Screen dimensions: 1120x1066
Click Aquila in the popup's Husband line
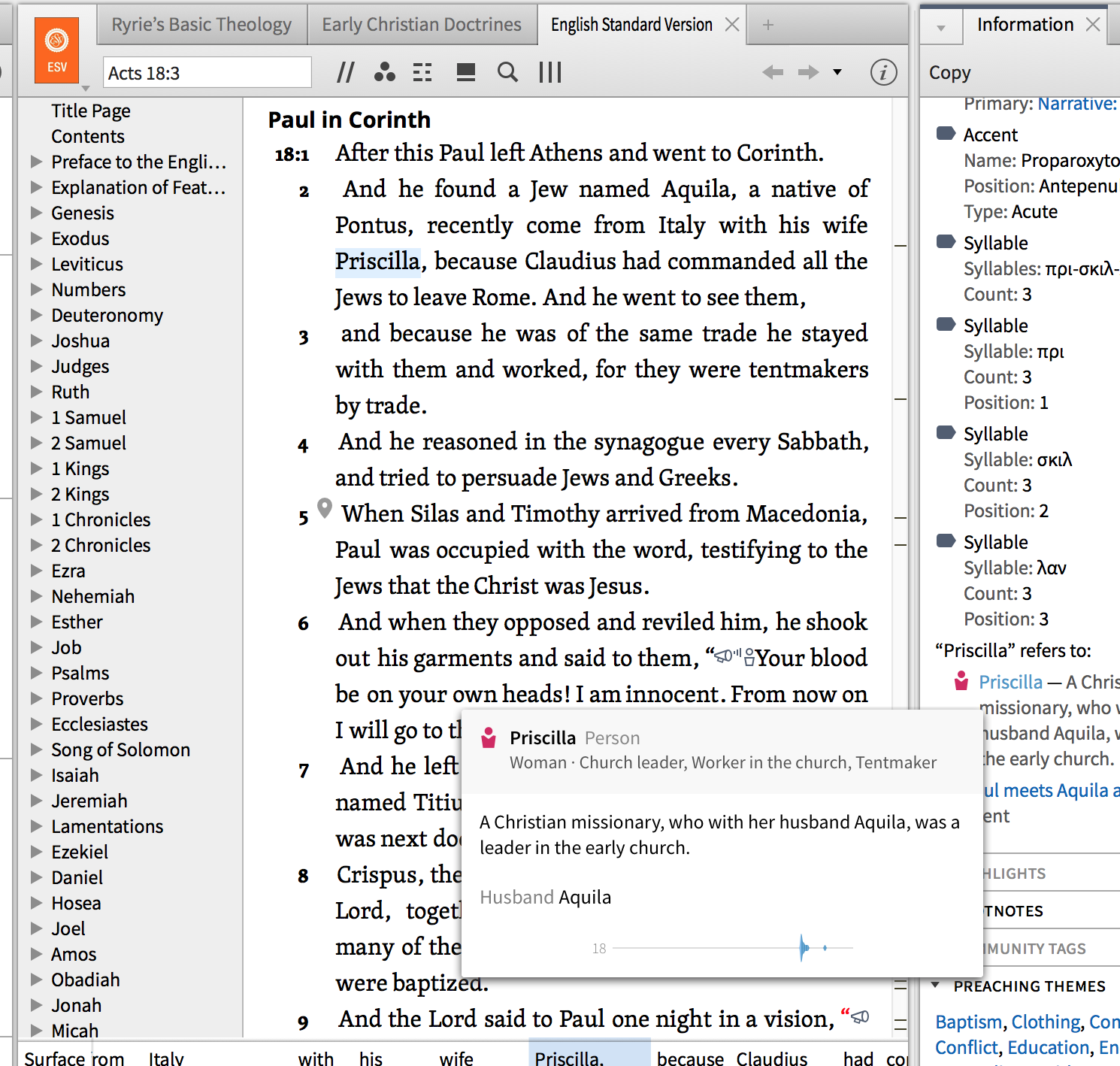(x=585, y=897)
